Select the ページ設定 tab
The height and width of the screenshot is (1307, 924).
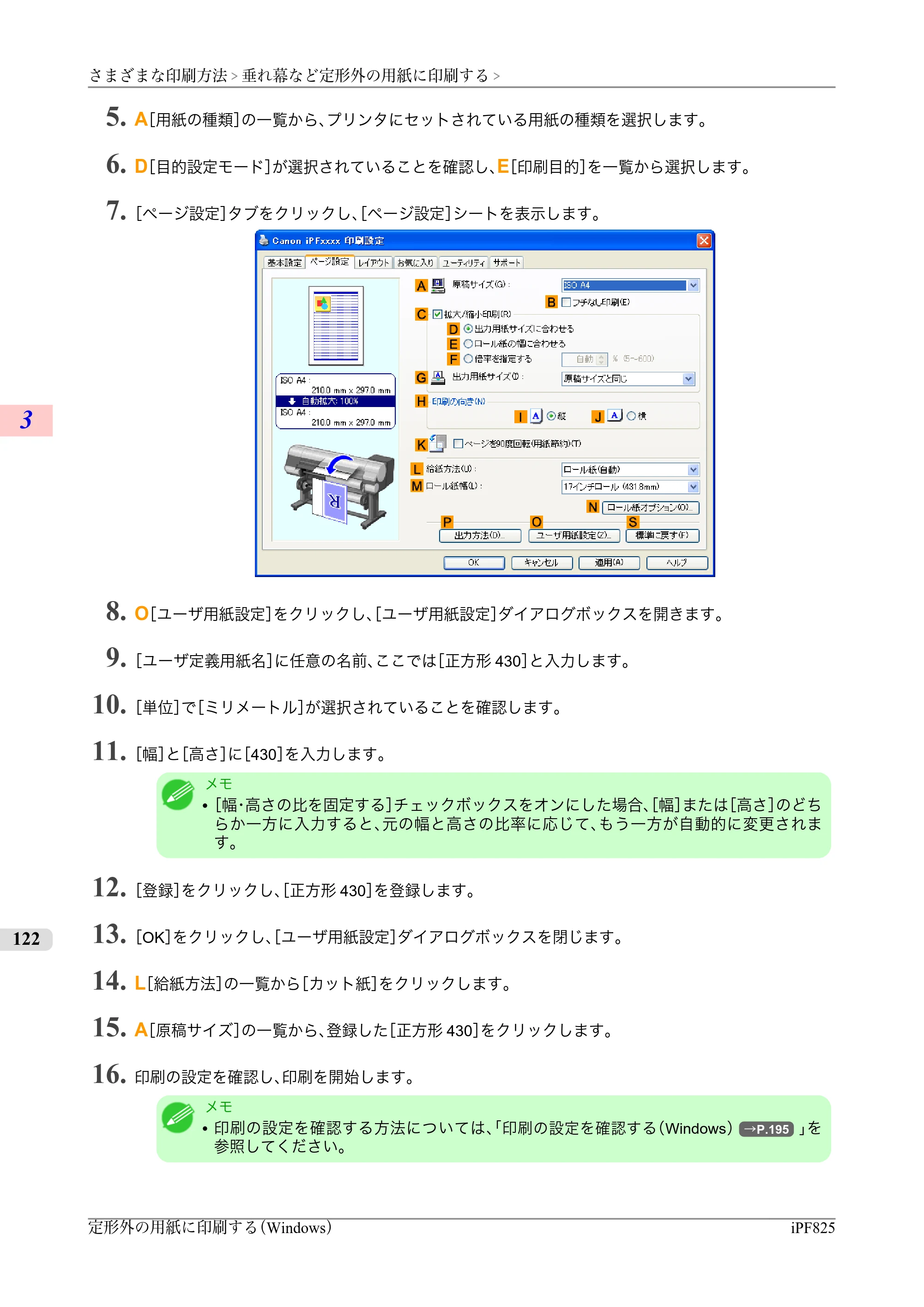pos(329,261)
